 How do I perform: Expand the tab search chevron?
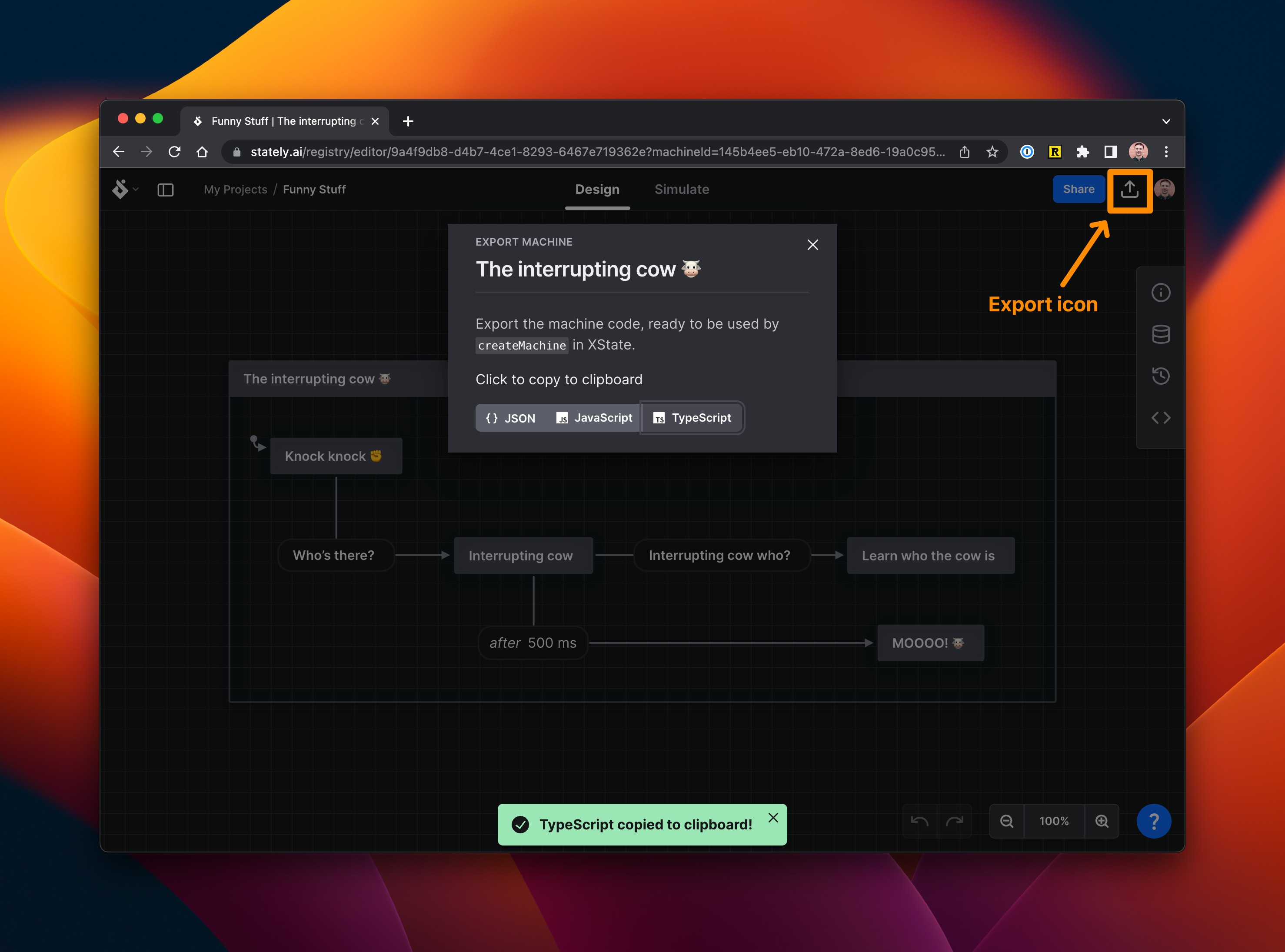click(1166, 122)
